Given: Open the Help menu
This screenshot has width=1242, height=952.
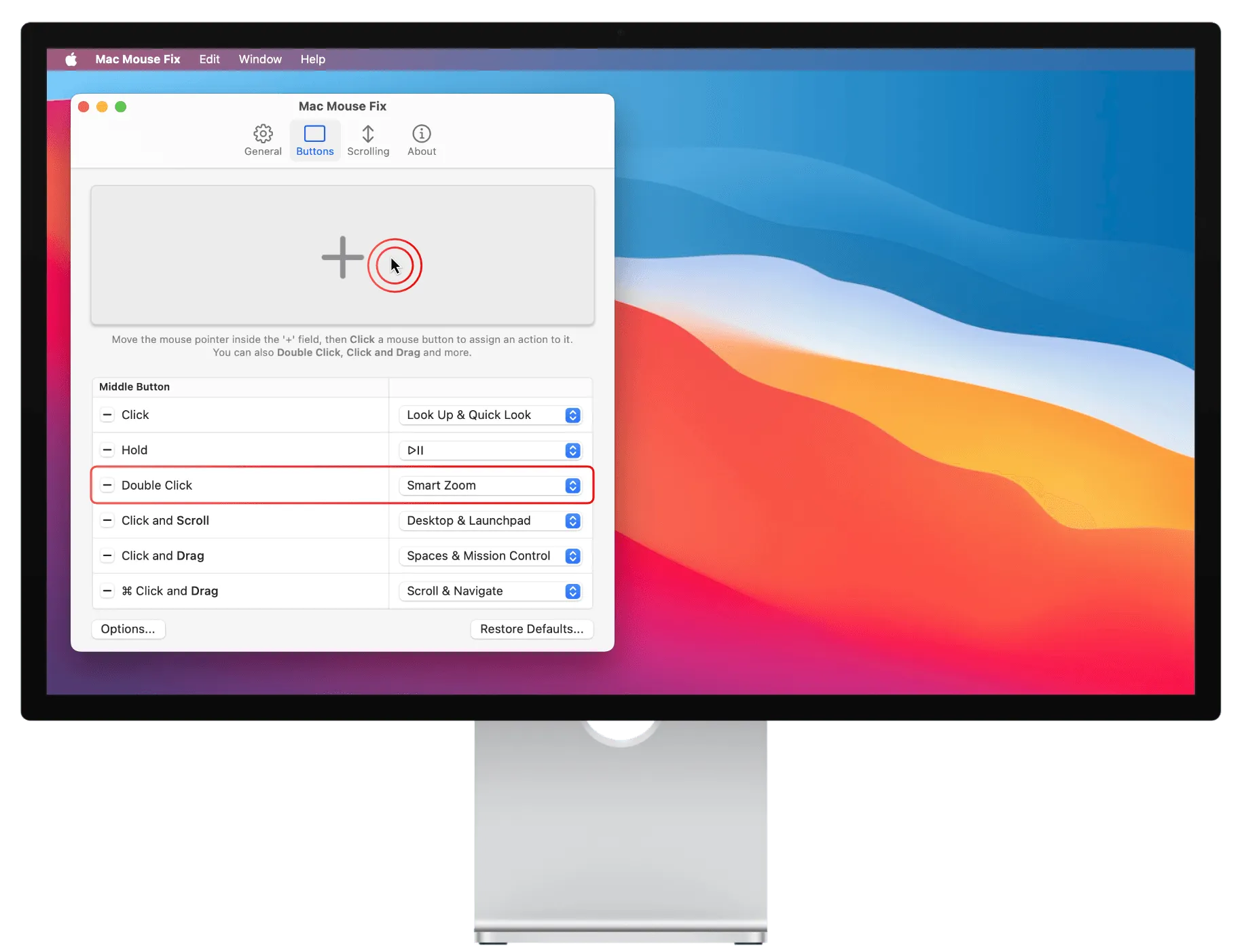Looking at the screenshot, I should pyautogui.click(x=312, y=59).
